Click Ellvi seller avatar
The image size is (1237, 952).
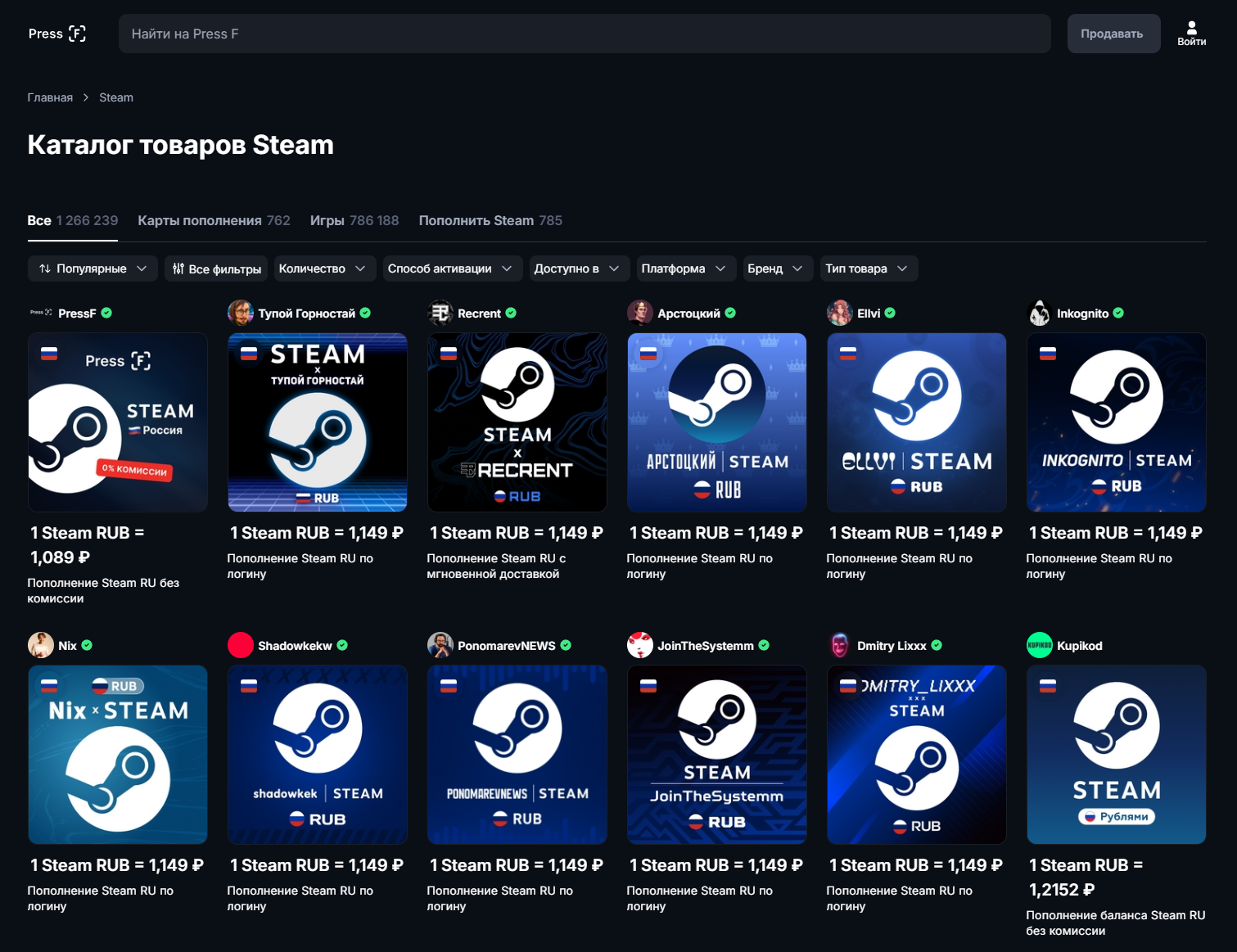(840, 313)
